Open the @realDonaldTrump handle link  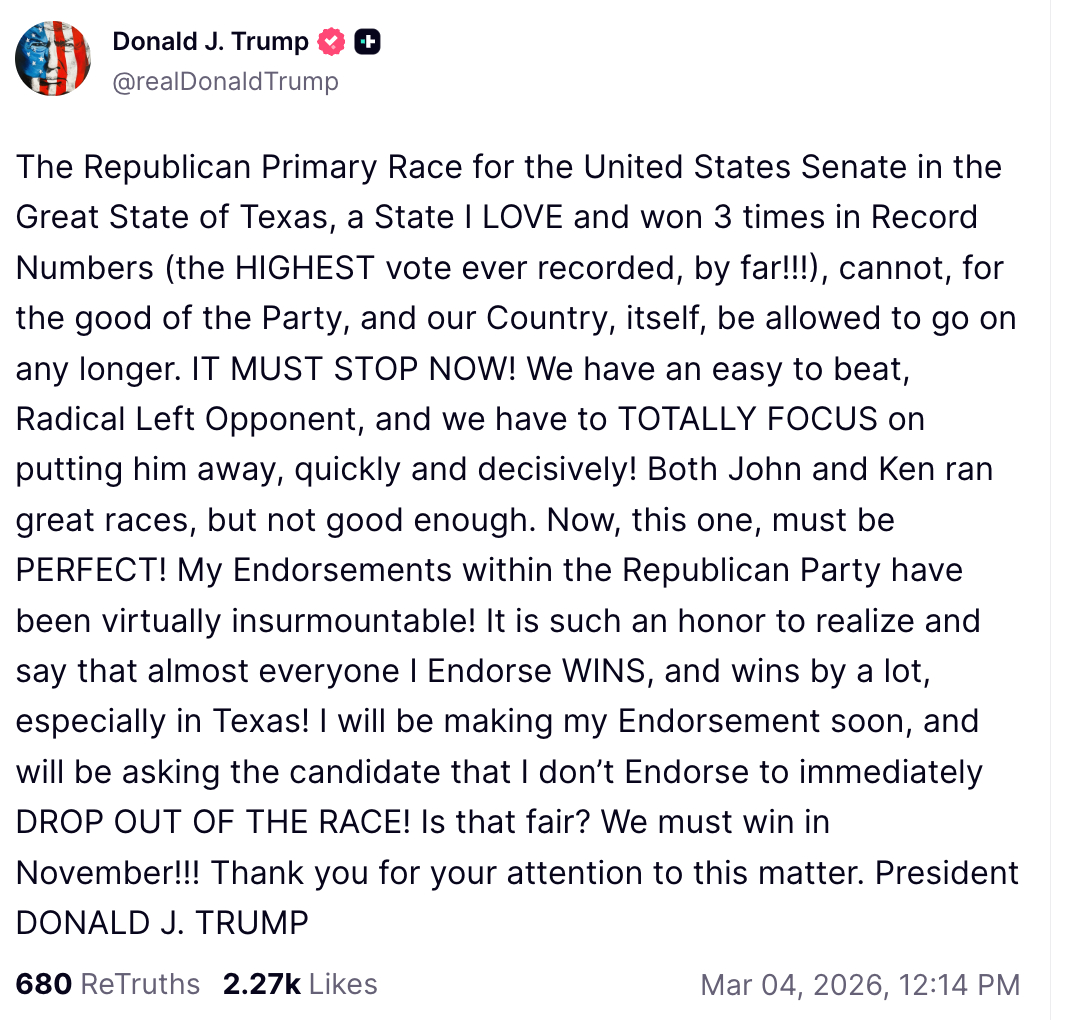pyautogui.click(x=225, y=81)
